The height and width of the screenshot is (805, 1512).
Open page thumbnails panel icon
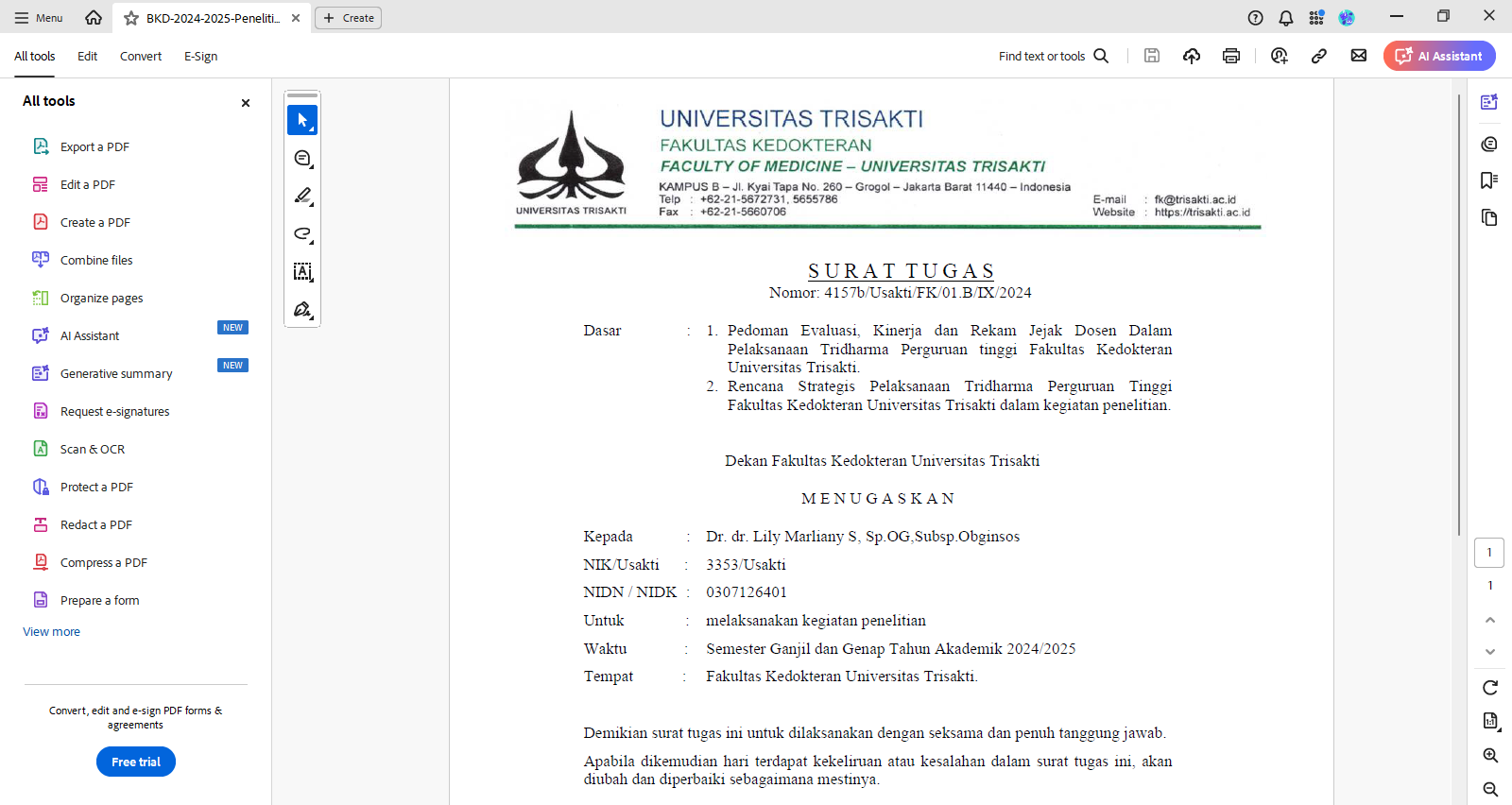coord(1489,218)
